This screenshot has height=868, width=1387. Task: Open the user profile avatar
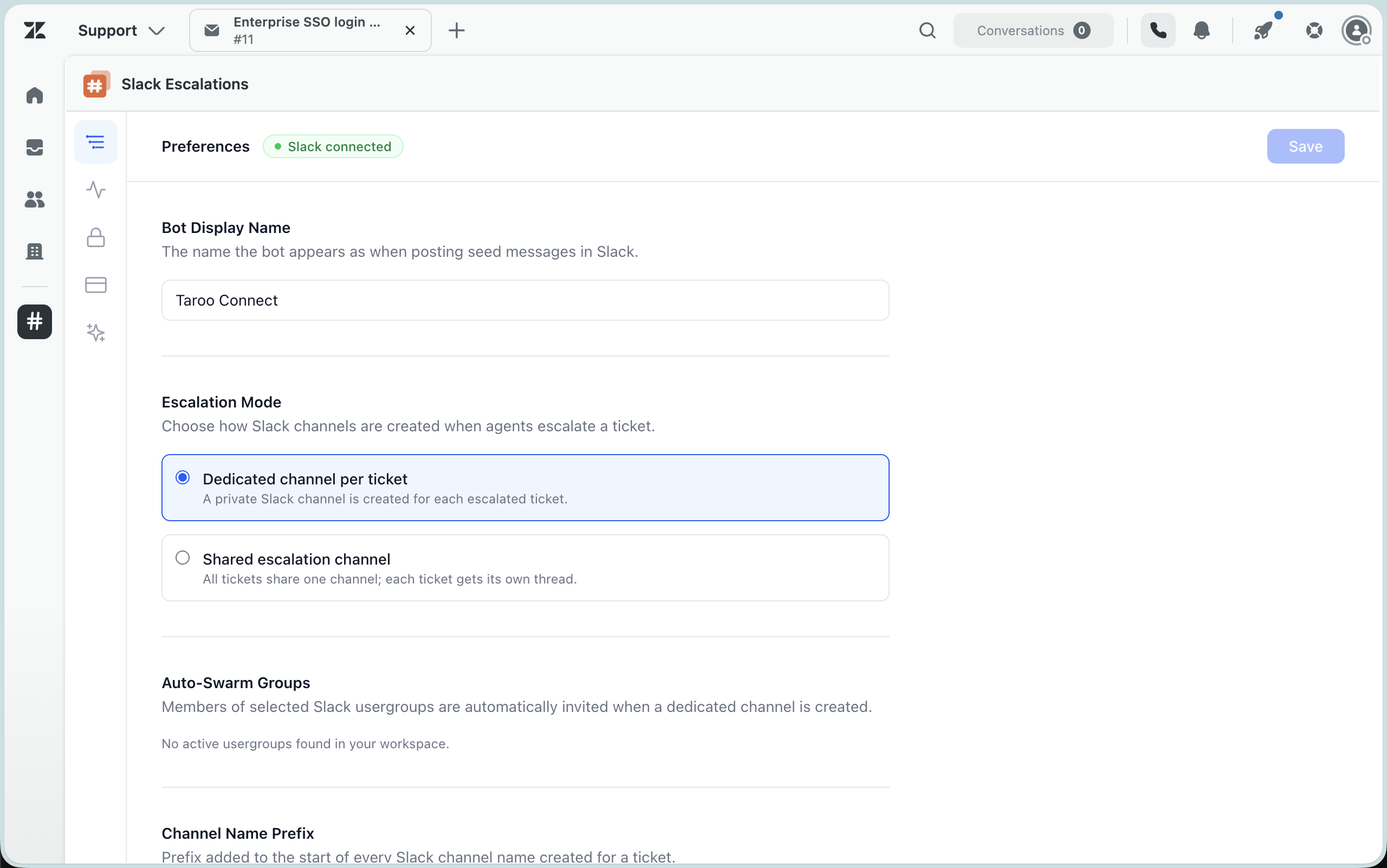coord(1356,30)
